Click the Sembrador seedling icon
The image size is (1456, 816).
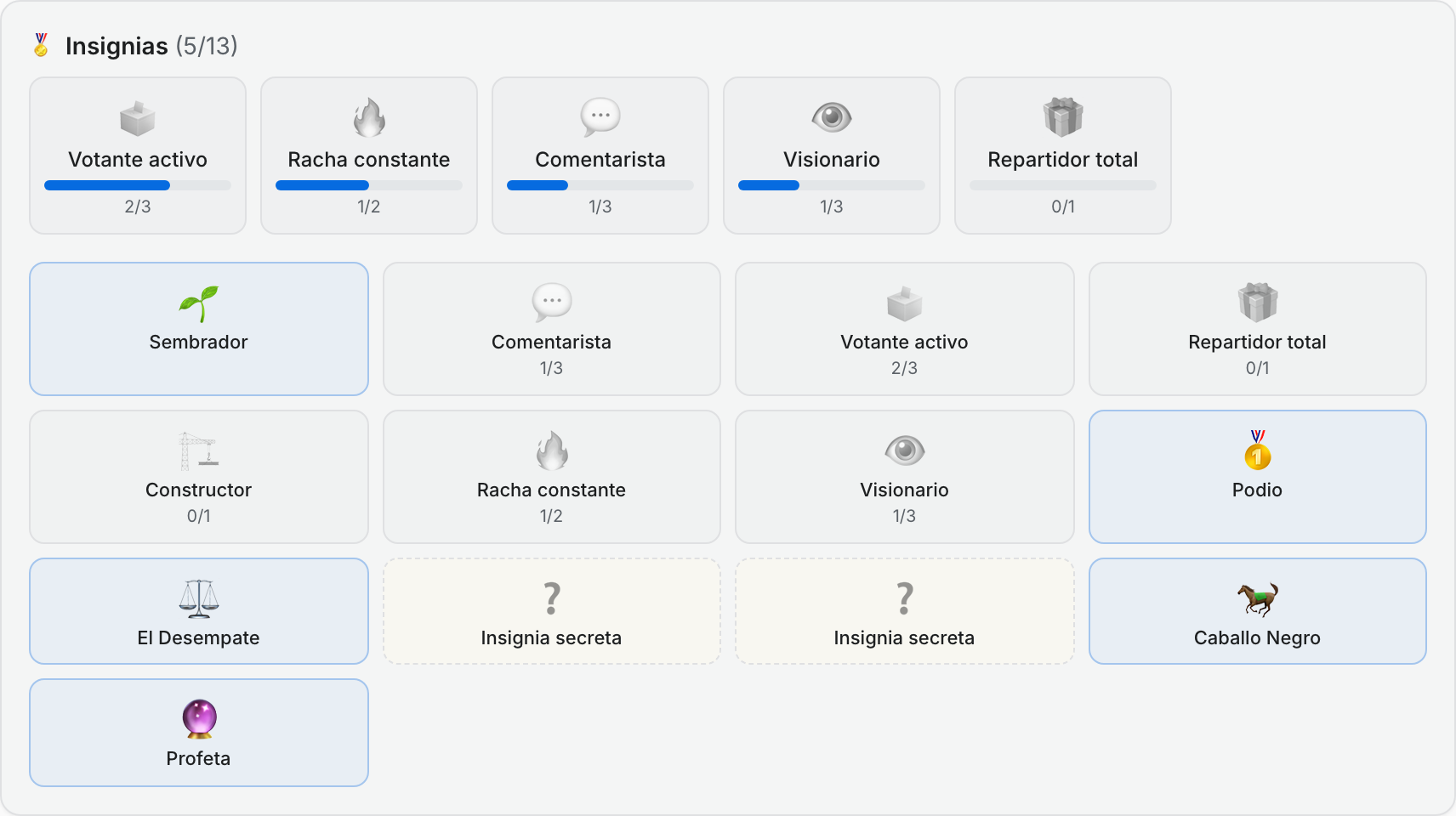pyautogui.click(x=199, y=303)
